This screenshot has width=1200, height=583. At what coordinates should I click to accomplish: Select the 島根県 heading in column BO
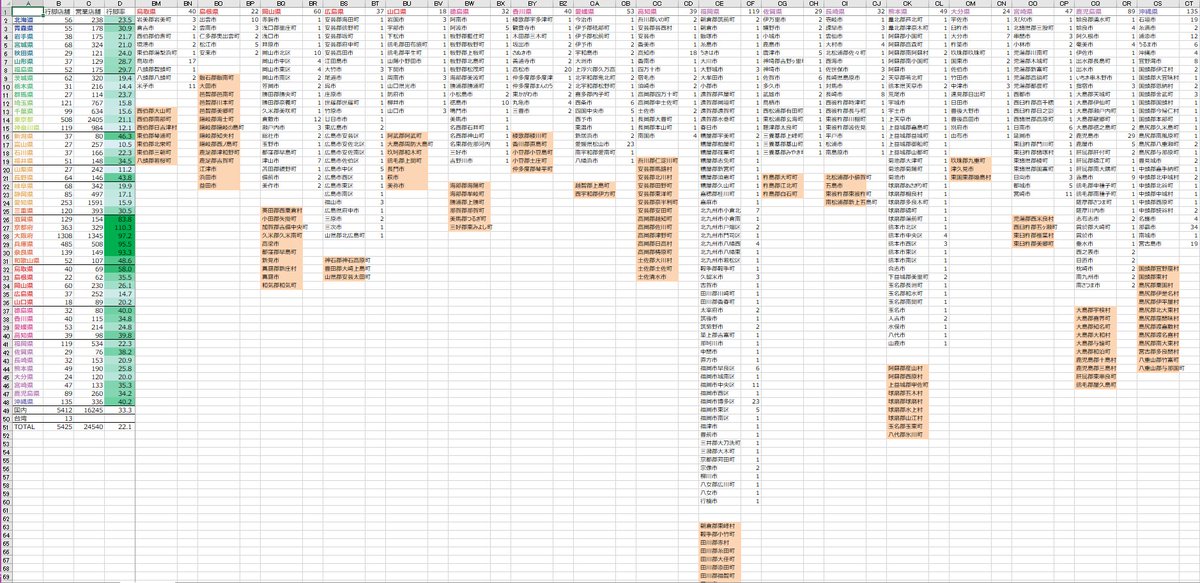(x=218, y=11)
